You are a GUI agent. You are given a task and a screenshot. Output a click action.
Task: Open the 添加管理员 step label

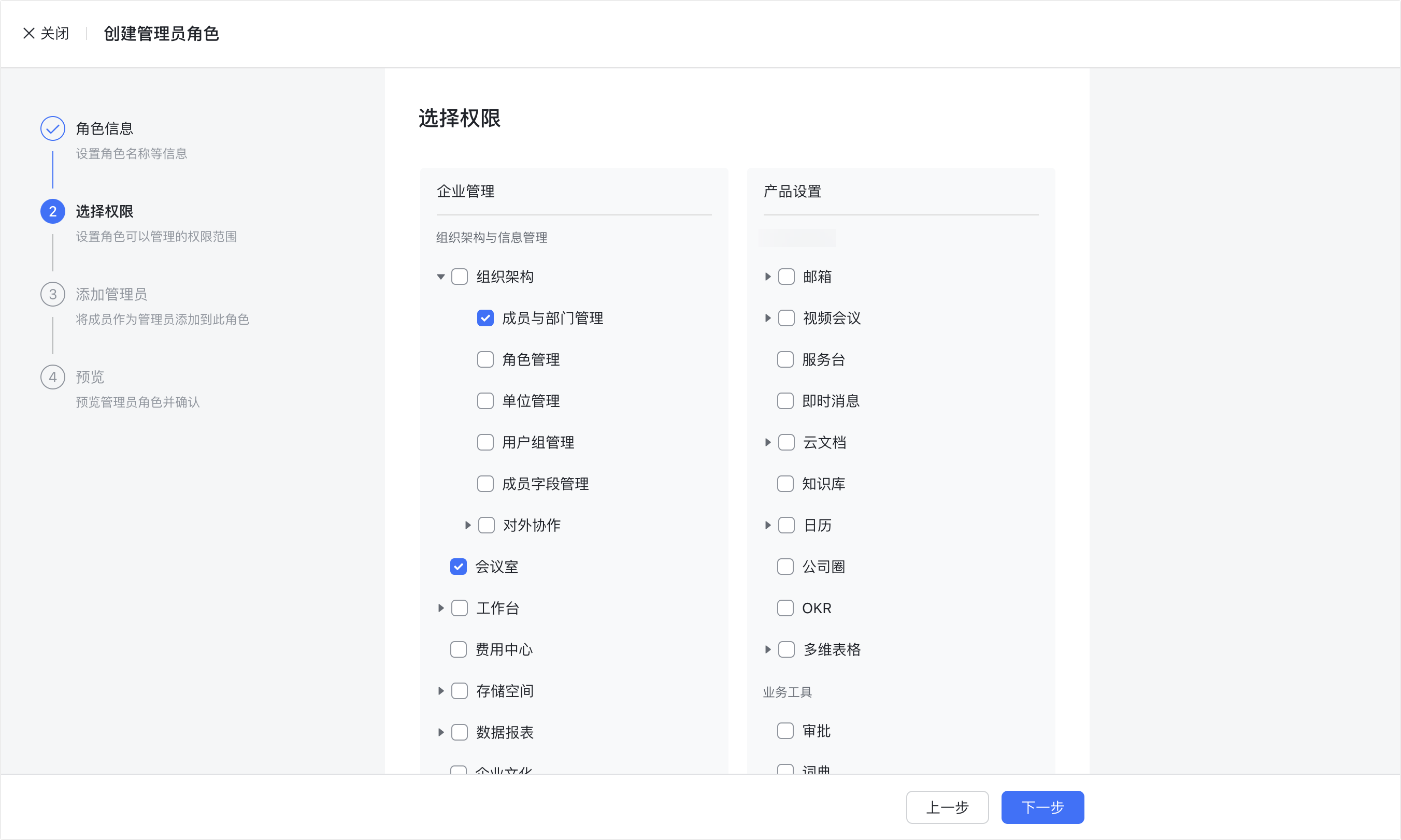[x=111, y=294]
